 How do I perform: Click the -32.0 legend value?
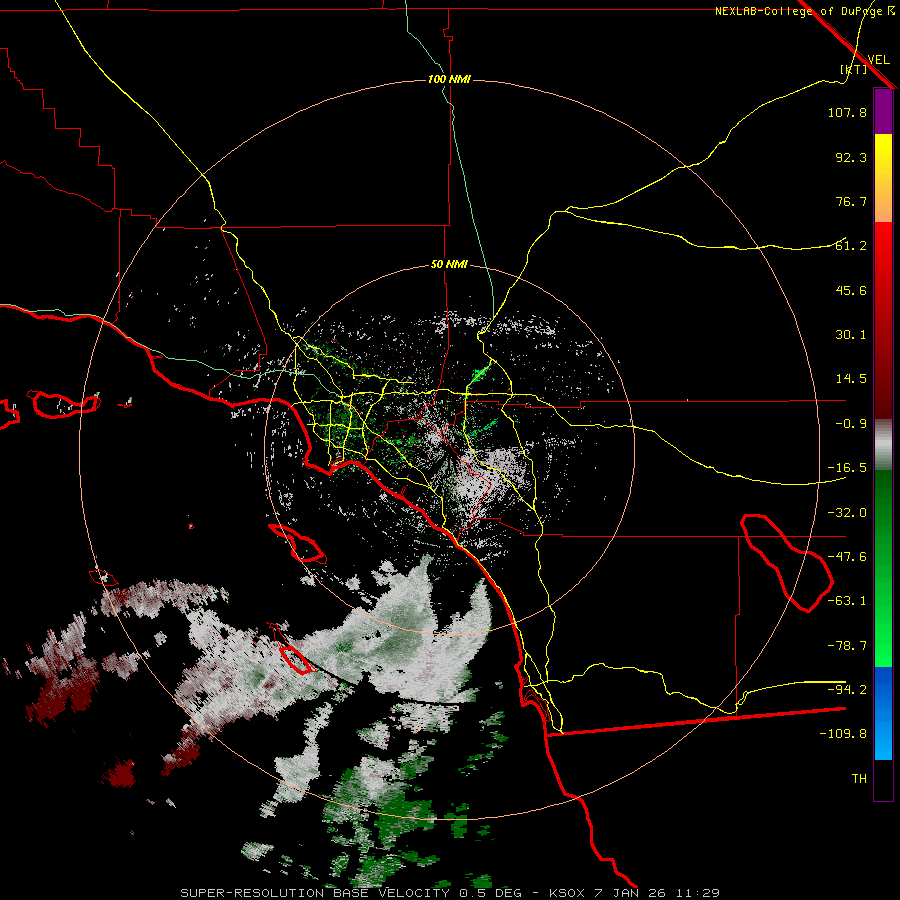click(x=847, y=513)
